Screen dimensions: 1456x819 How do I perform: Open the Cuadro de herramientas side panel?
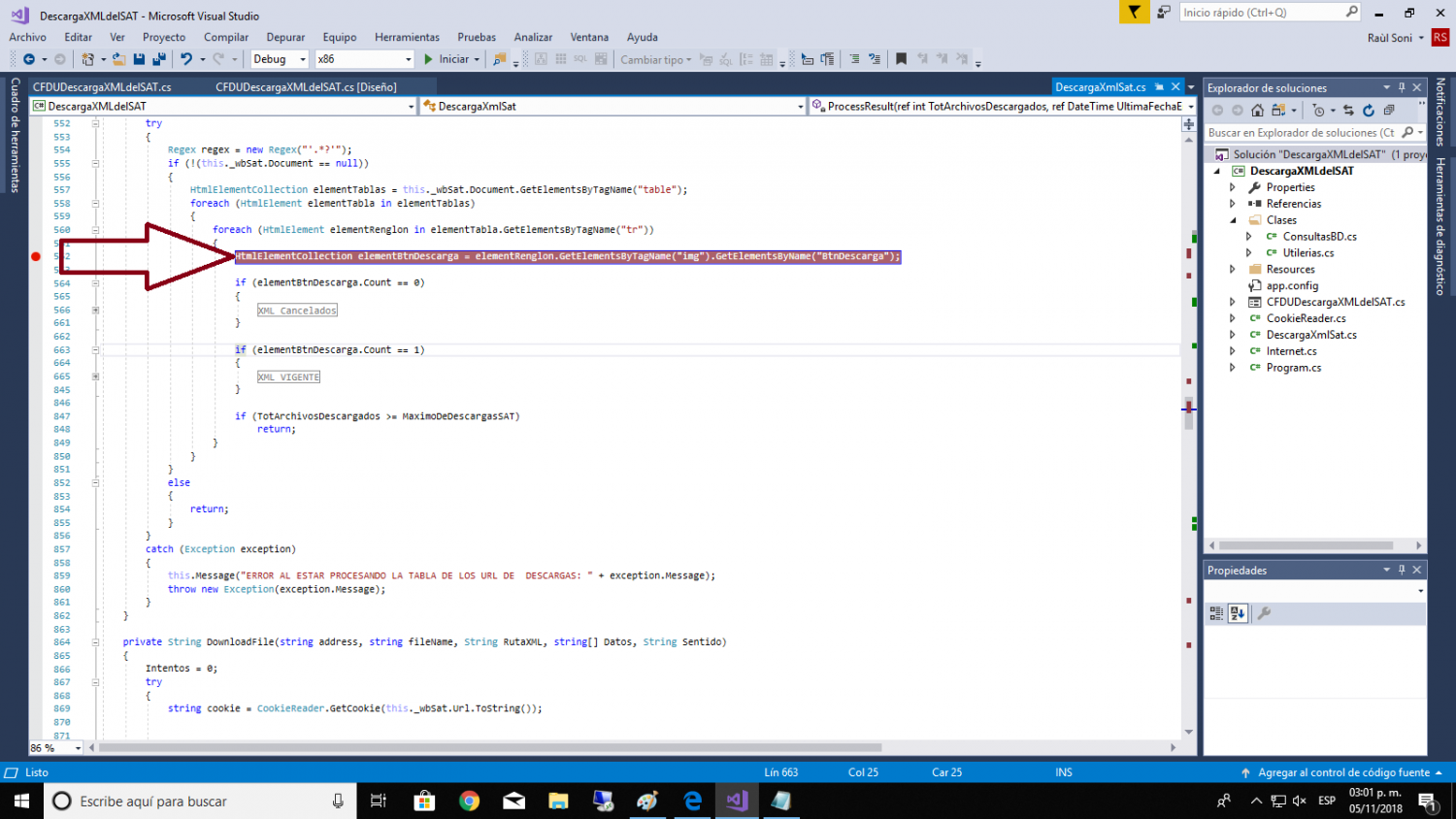coord(15,135)
